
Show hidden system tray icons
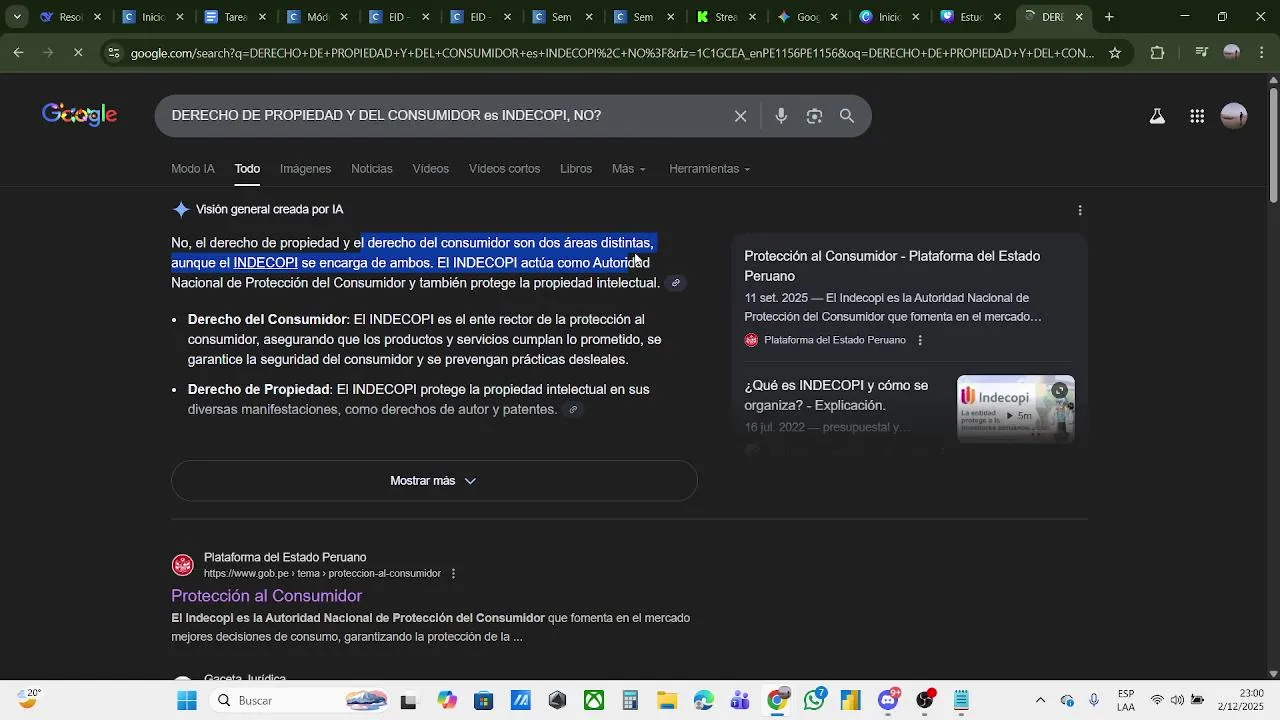(1040, 701)
